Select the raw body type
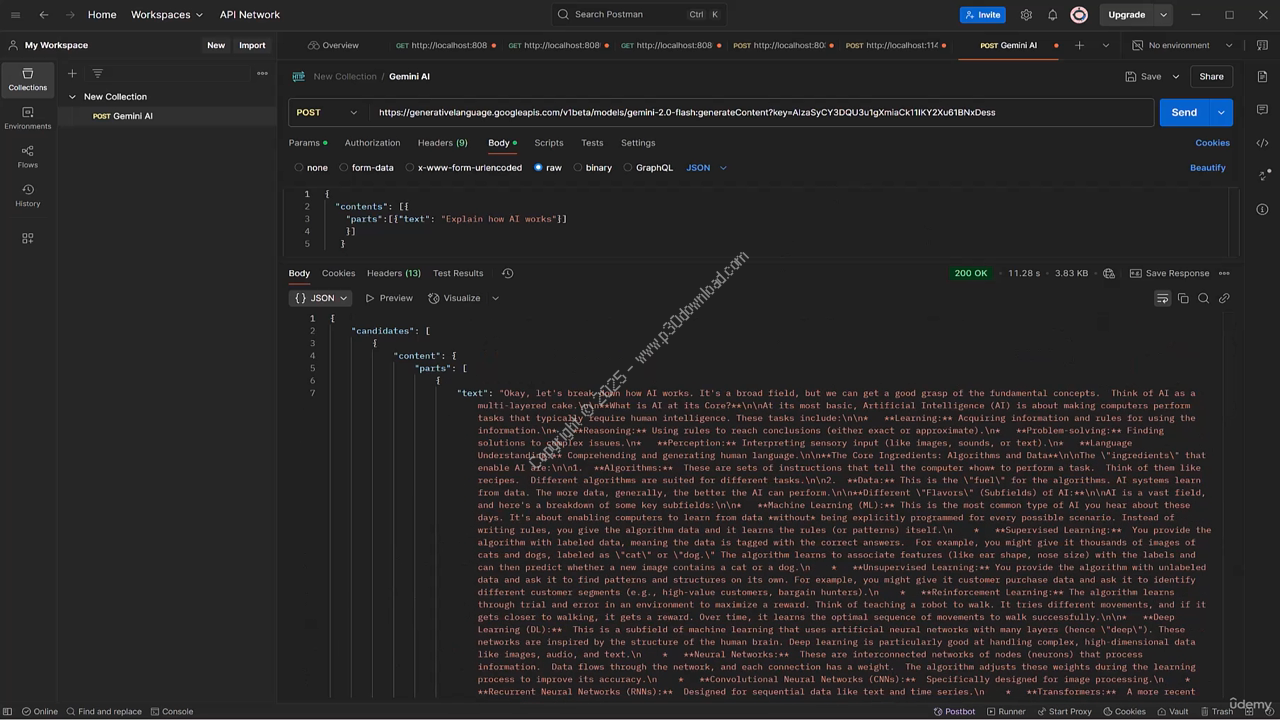Image resolution: width=1280 pixels, height=720 pixels. coord(547,168)
